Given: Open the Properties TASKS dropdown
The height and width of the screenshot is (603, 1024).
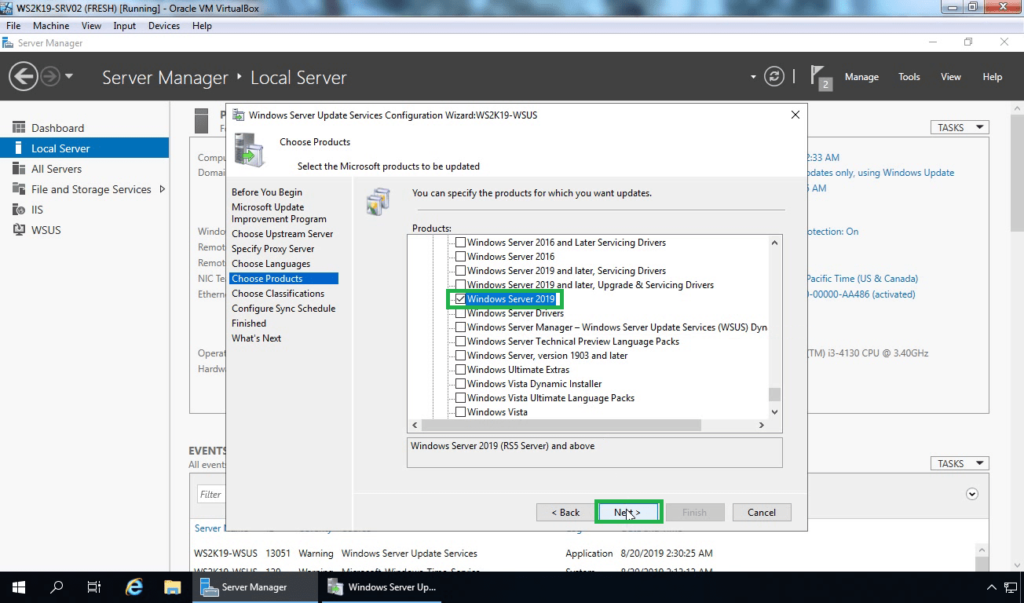Looking at the screenshot, I should [959, 127].
